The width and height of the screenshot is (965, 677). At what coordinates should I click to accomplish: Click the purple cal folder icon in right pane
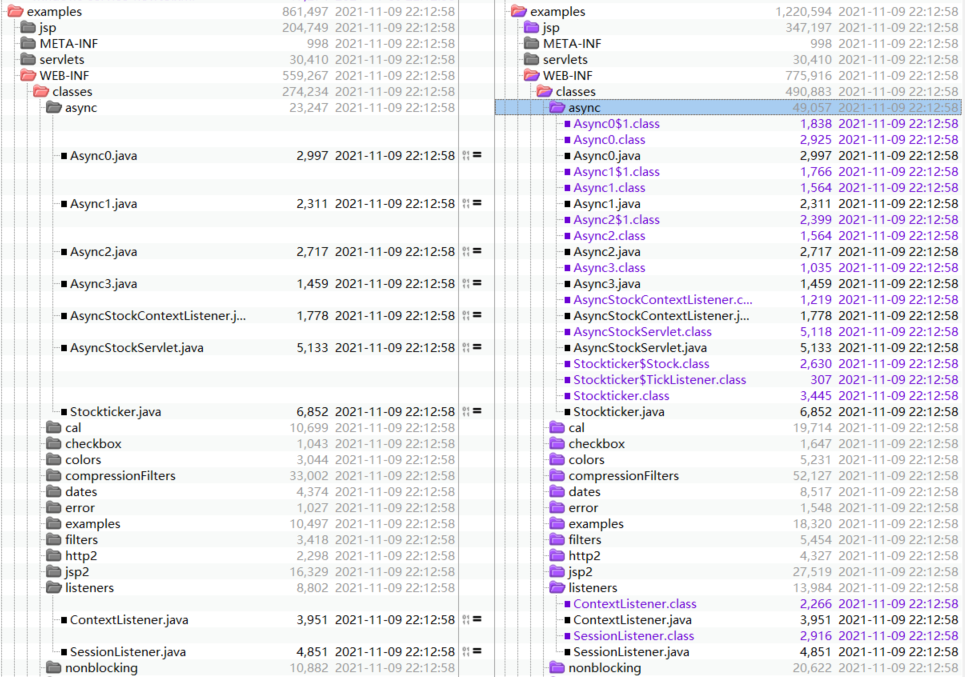[x=558, y=428]
